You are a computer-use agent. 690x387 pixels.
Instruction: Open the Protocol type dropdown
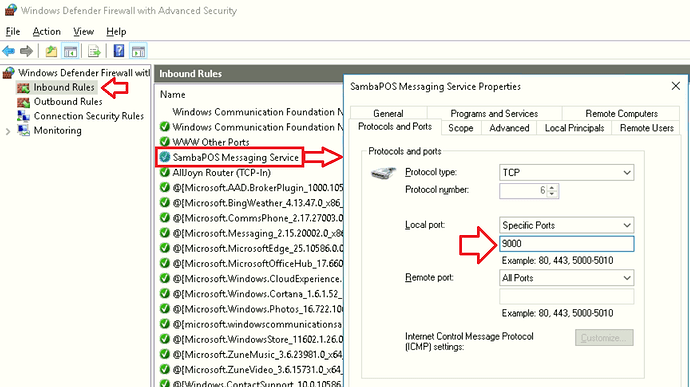pos(566,173)
